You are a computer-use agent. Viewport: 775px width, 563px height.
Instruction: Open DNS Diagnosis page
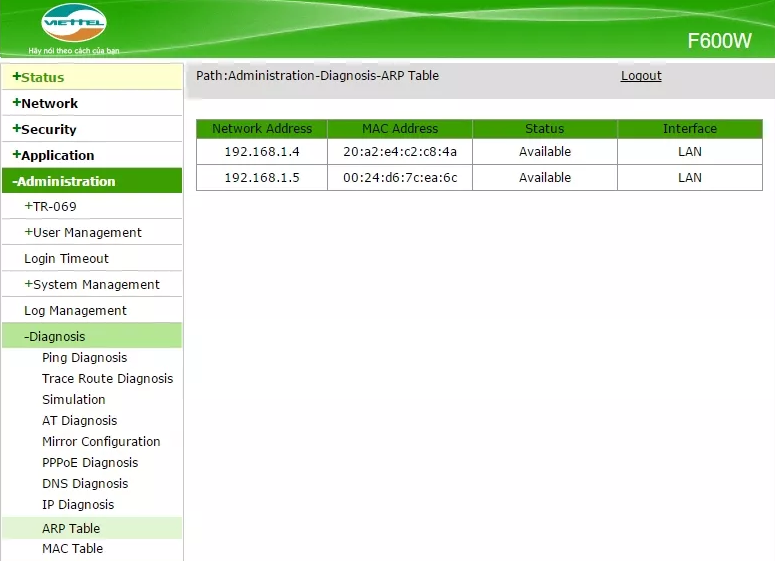pyautogui.click(x=85, y=483)
